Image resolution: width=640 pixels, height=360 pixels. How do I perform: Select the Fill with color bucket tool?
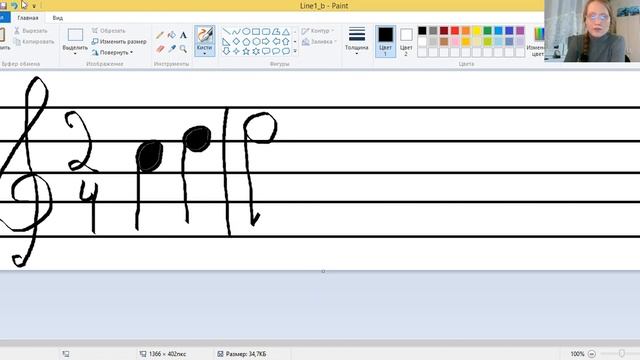pyautogui.click(x=172, y=36)
